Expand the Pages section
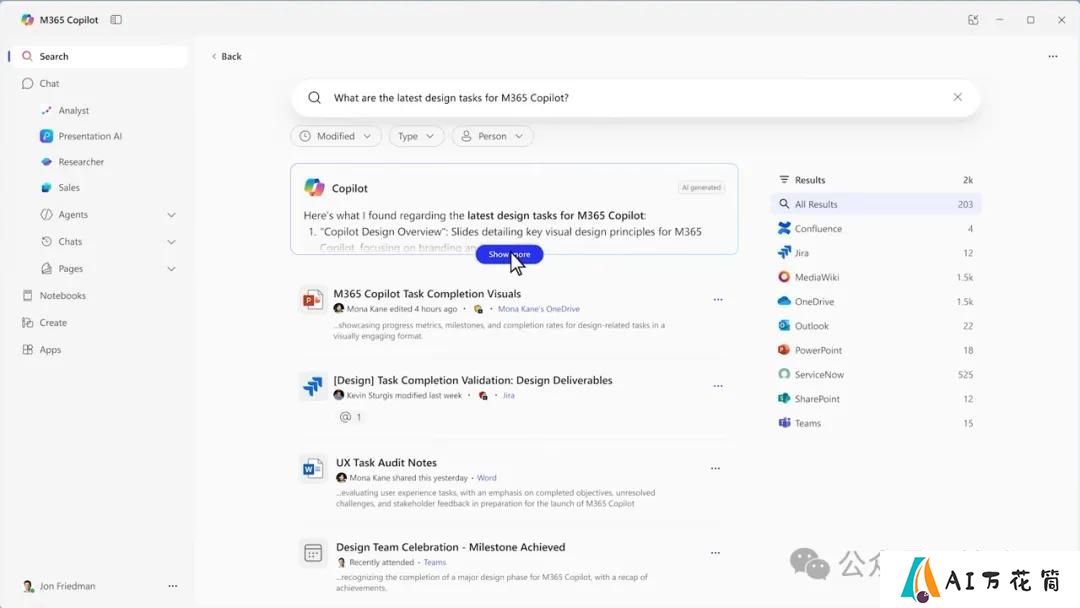 click(172, 269)
